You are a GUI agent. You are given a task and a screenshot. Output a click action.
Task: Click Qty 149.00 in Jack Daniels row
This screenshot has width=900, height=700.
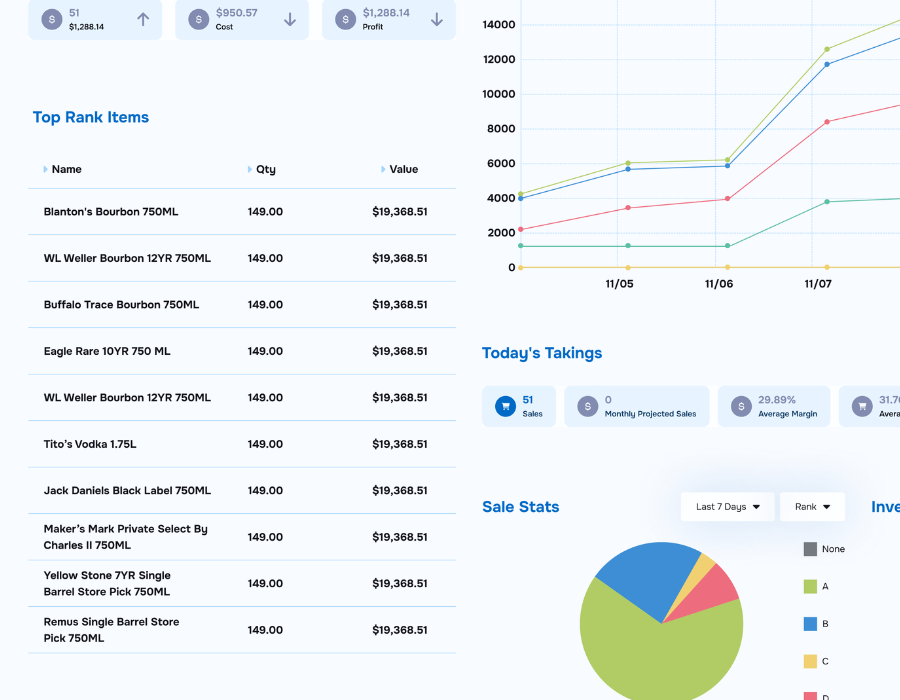[265, 491]
